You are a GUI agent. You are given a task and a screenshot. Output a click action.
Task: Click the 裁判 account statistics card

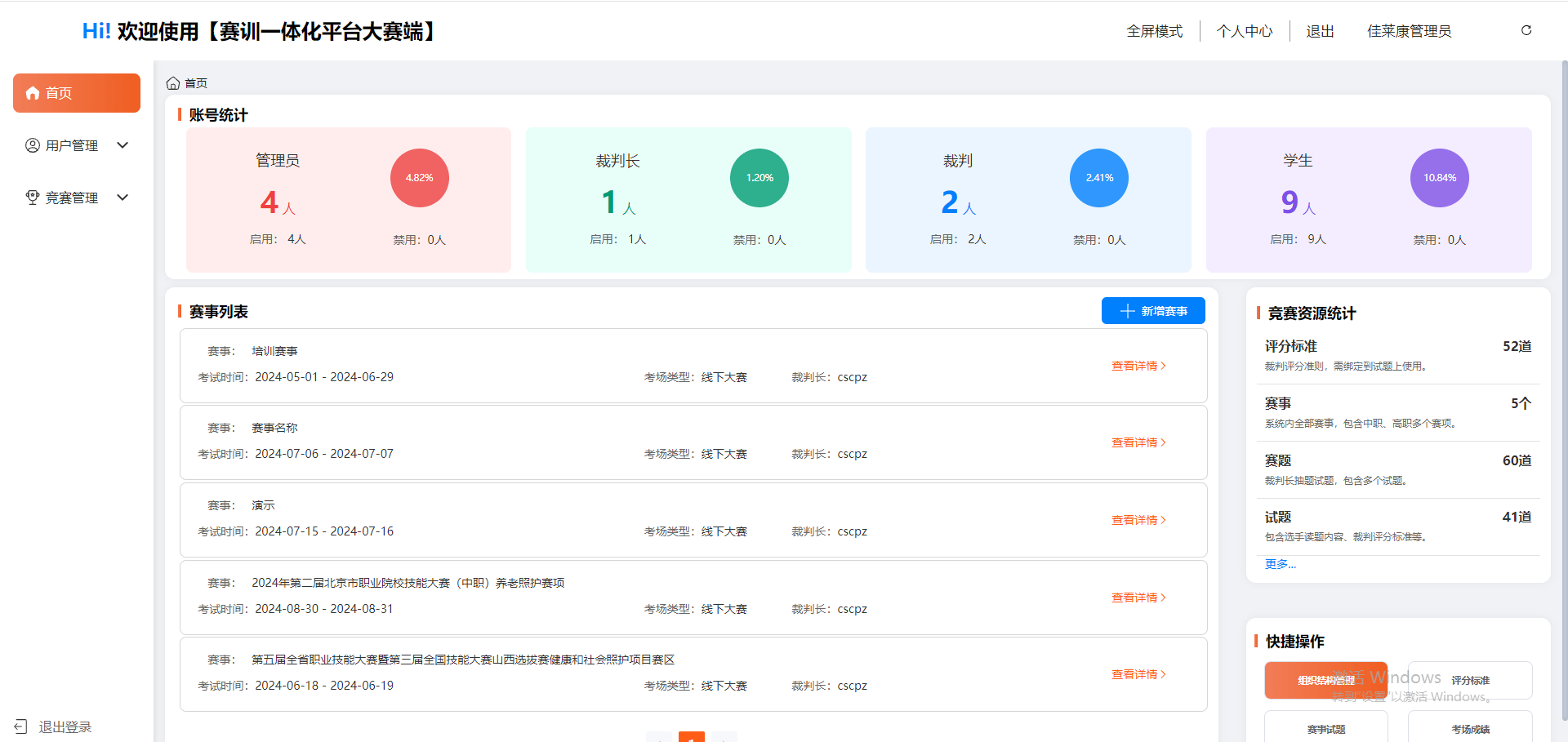1028,200
